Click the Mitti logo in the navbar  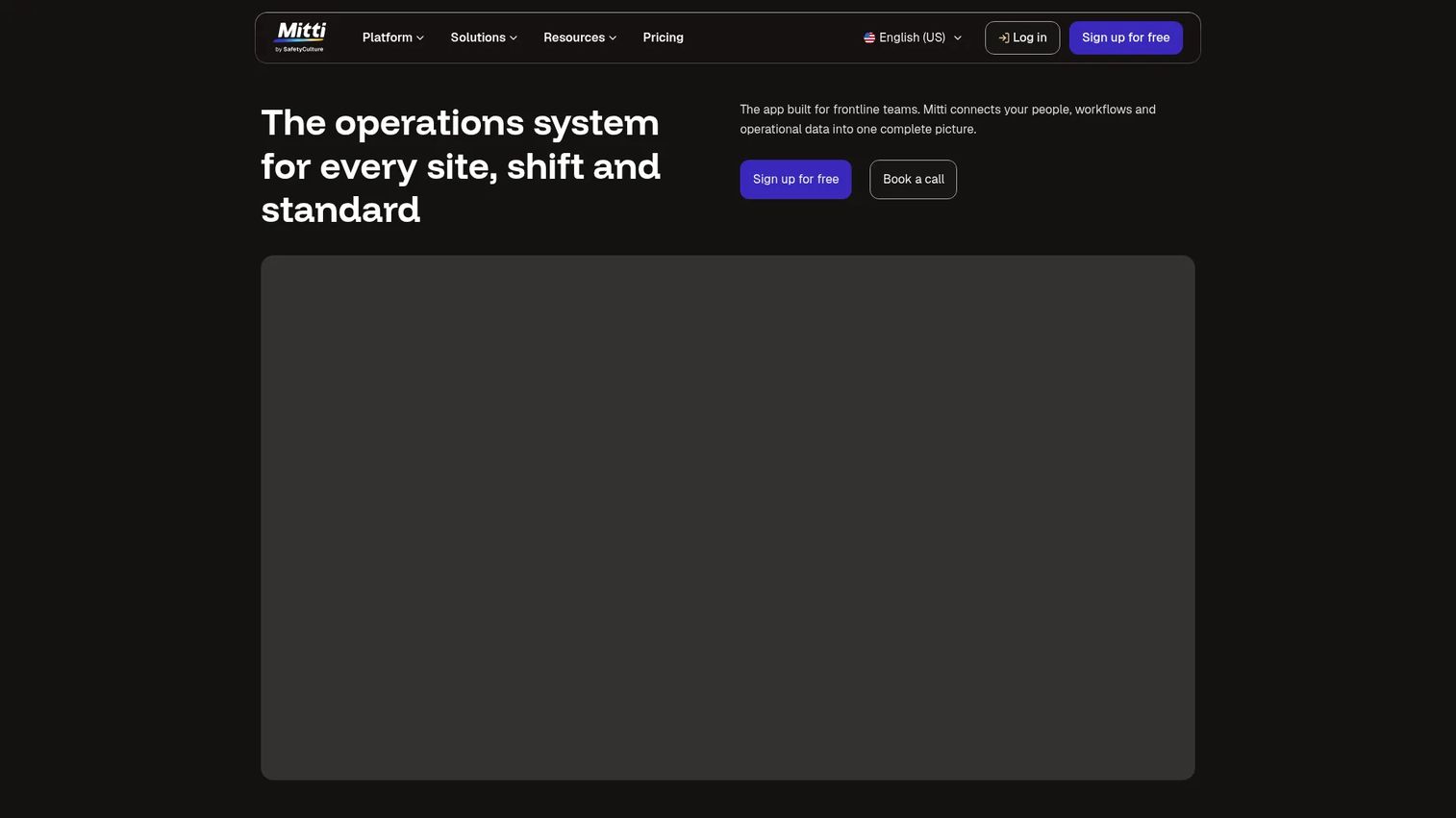pos(300,37)
